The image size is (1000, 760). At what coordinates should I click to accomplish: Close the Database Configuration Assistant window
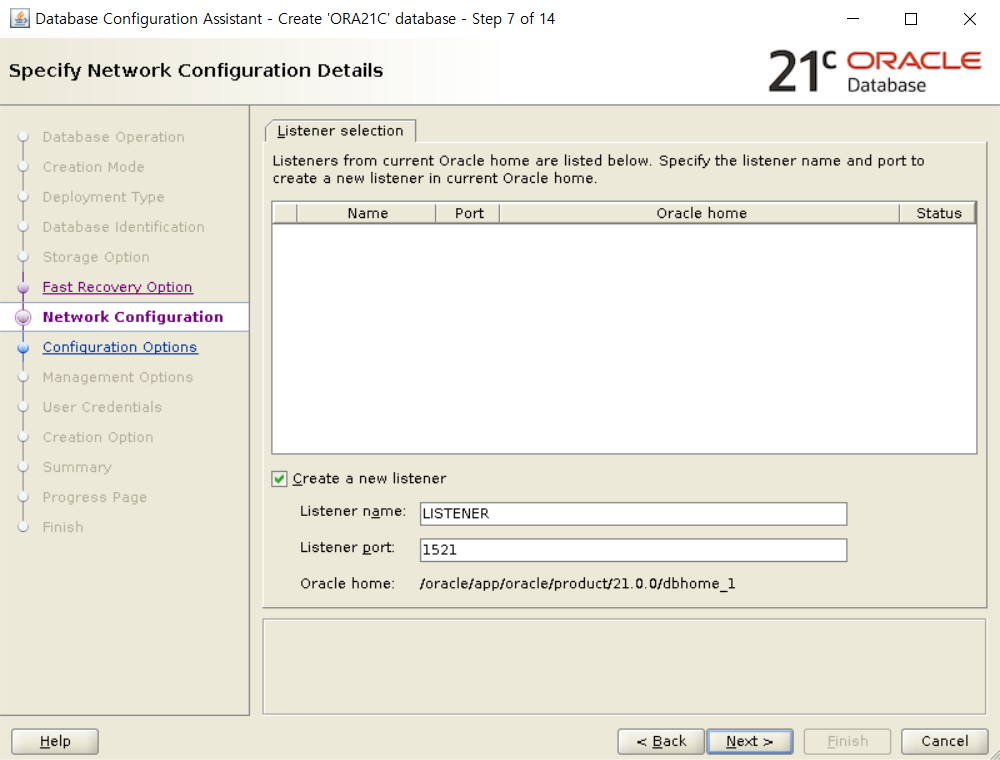pyautogui.click(x=969, y=18)
